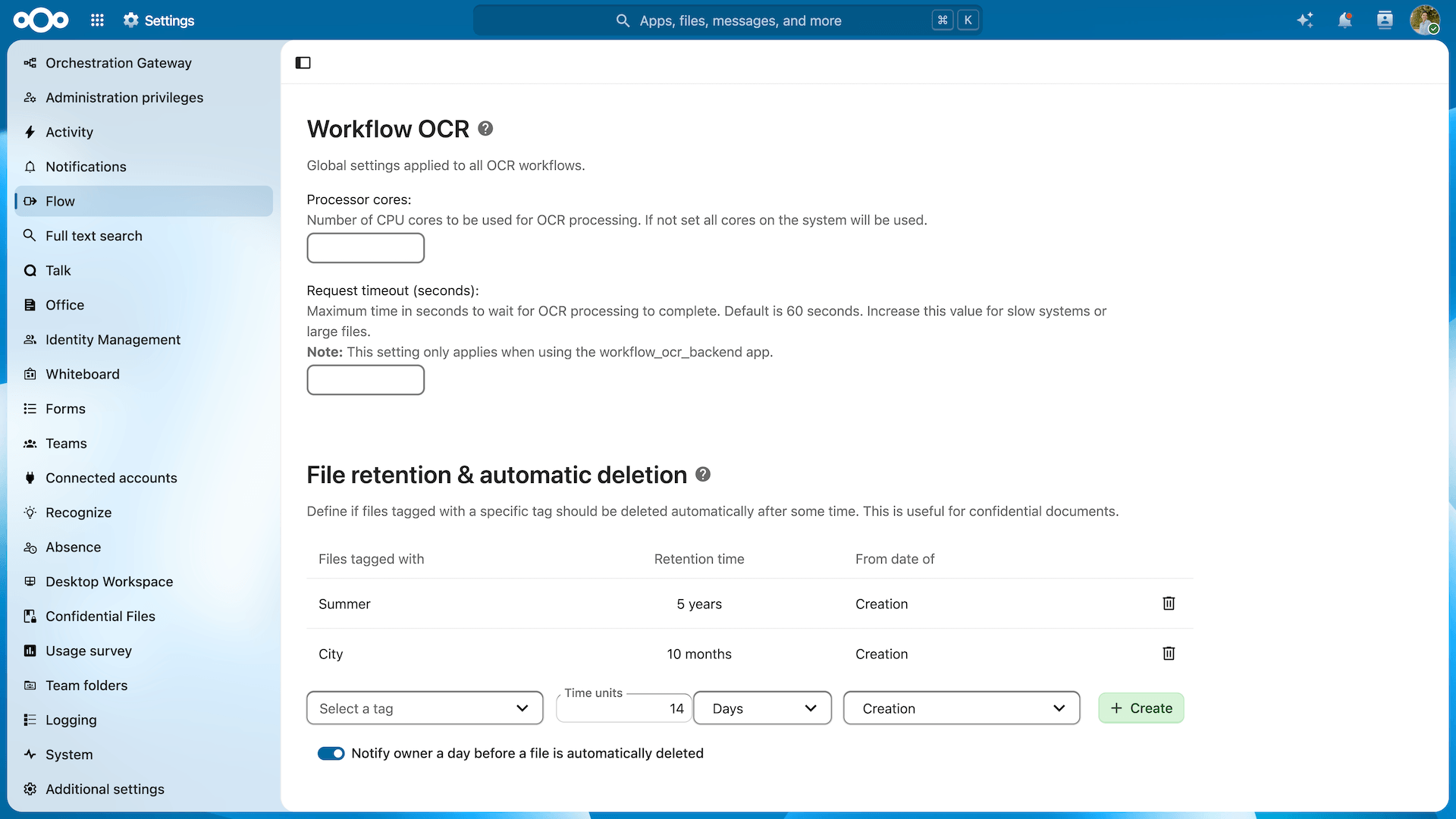Click the Create retention rule button
This screenshot has width=1456, height=819.
[1141, 708]
